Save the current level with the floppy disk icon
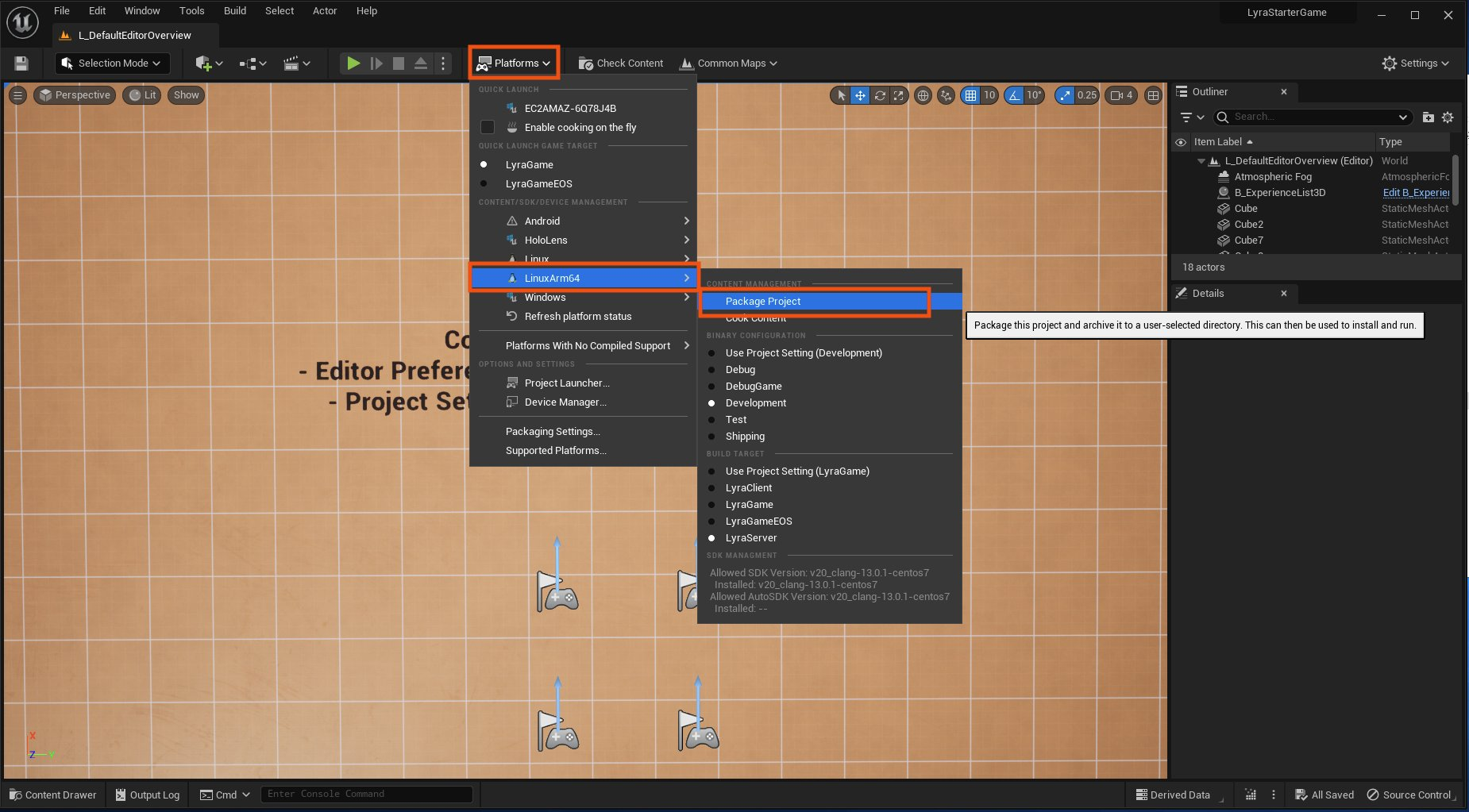Screen dimensions: 1469x812 21,63
